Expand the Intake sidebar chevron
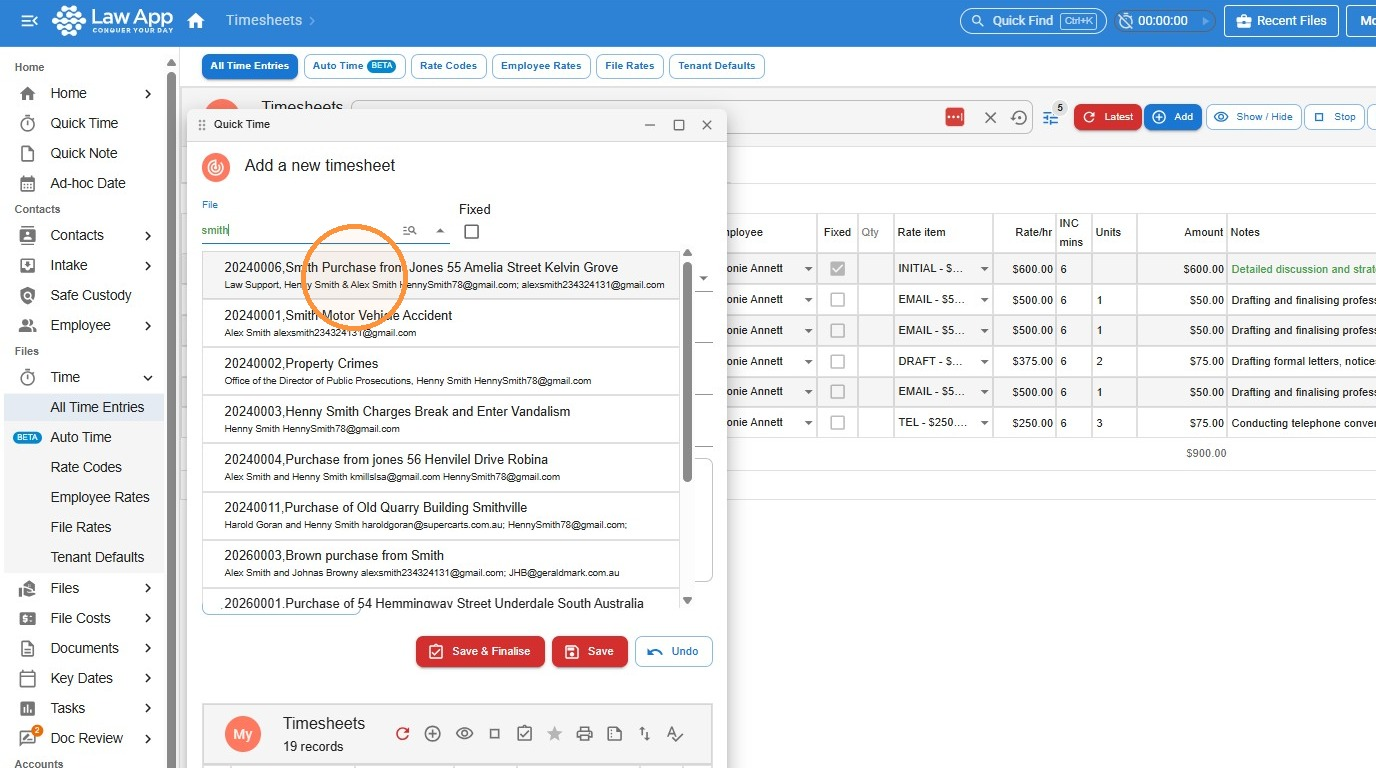This screenshot has height=768, width=1376. pyautogui.click(x=148, y=266)
